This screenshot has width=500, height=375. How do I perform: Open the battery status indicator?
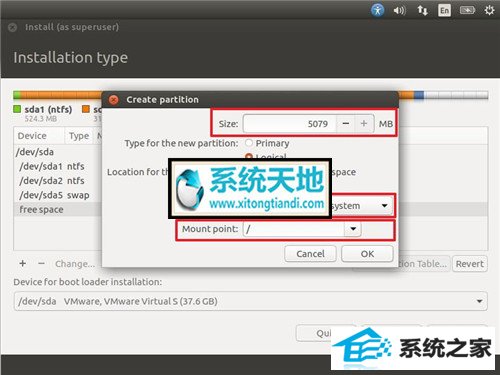[x=467, y=10]
